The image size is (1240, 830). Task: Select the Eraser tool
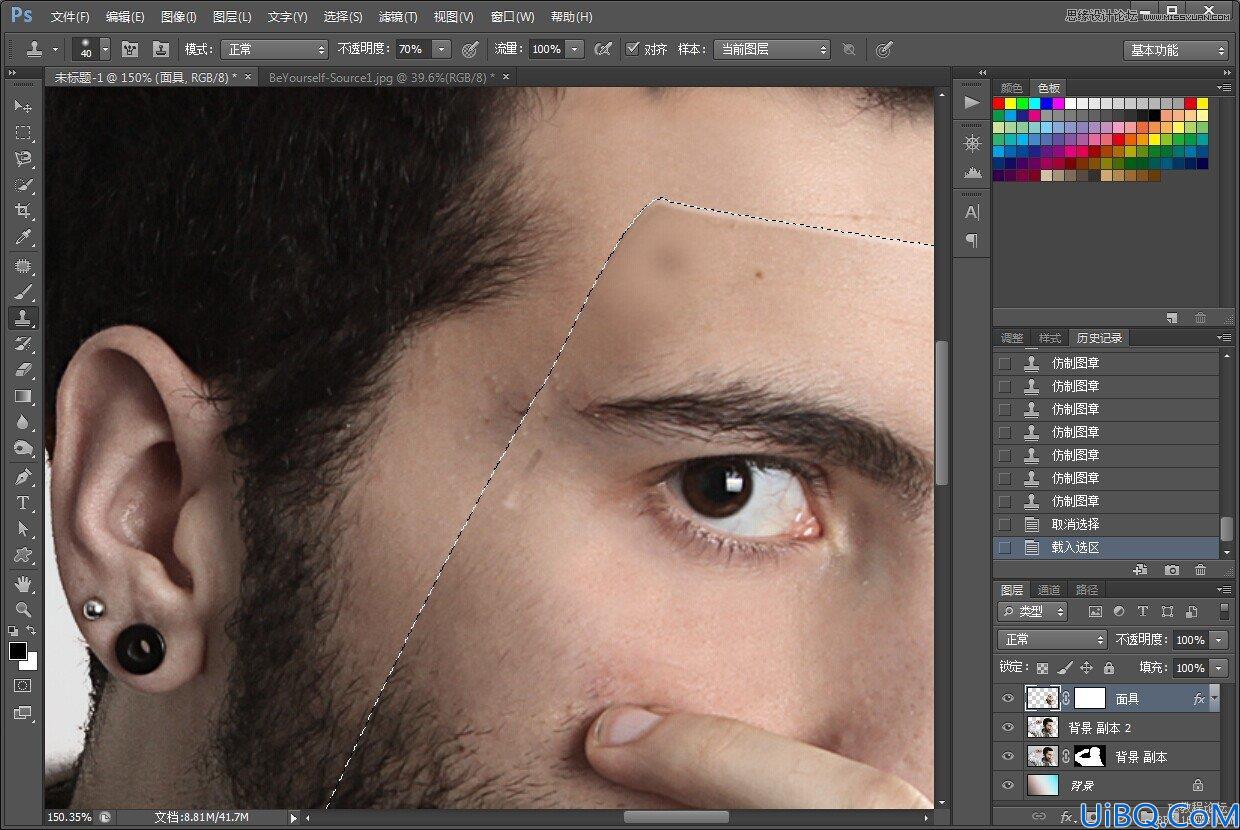click(x=23, y=370)
